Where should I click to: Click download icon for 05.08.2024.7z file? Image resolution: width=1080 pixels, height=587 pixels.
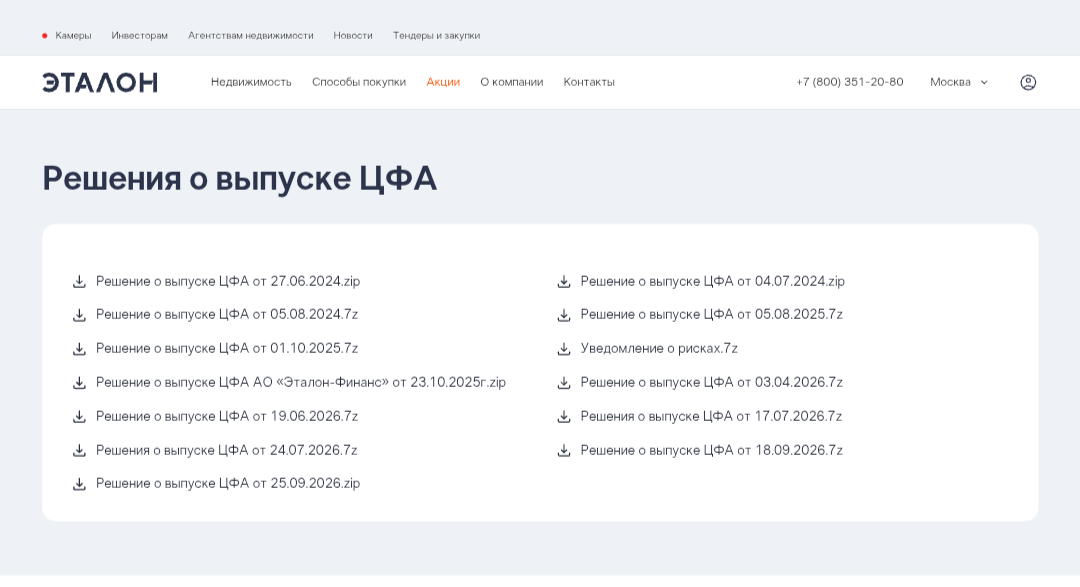pyautogui.click(x=79, y=315)
